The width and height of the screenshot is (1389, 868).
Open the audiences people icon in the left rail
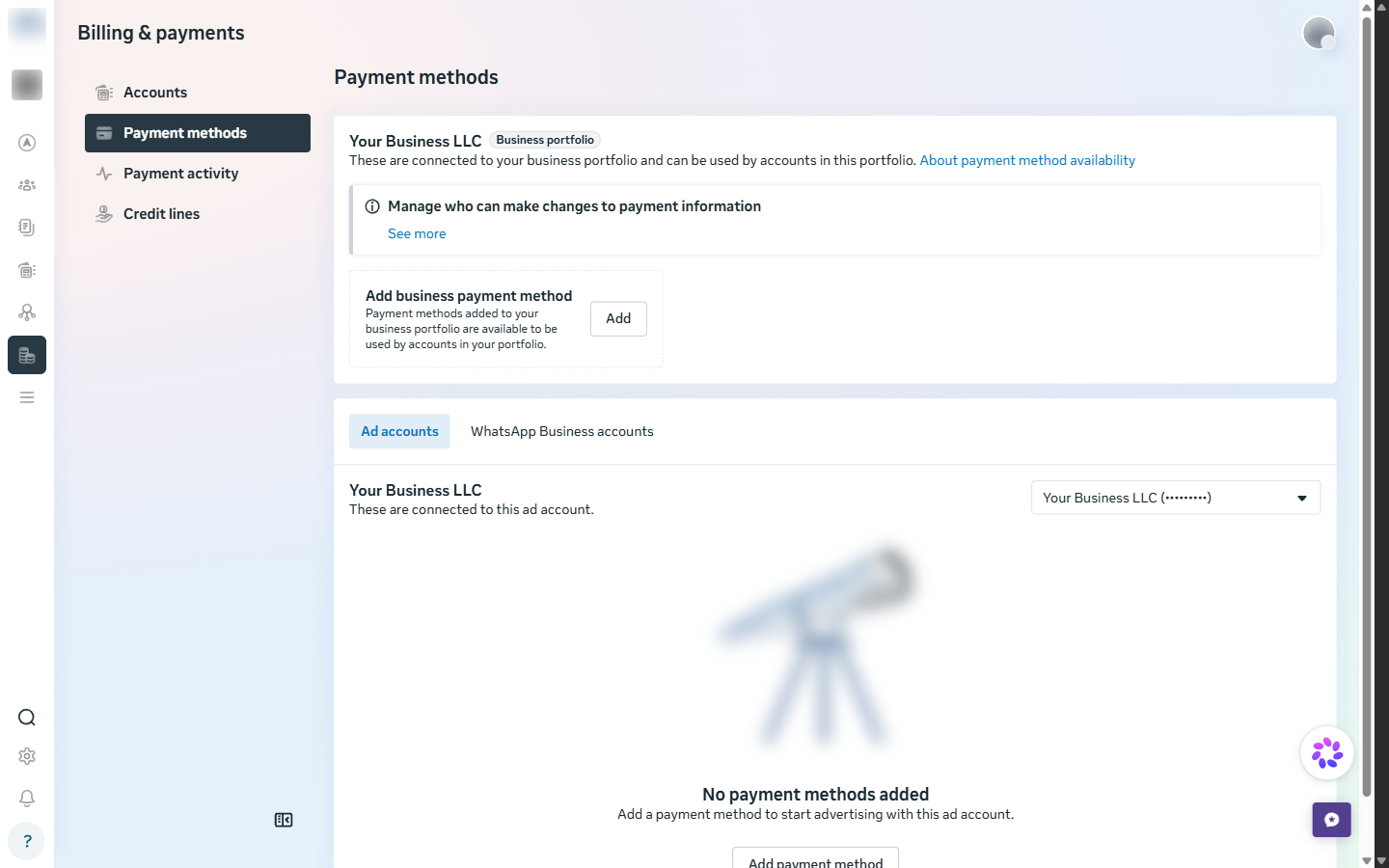(x=27, y=185)
